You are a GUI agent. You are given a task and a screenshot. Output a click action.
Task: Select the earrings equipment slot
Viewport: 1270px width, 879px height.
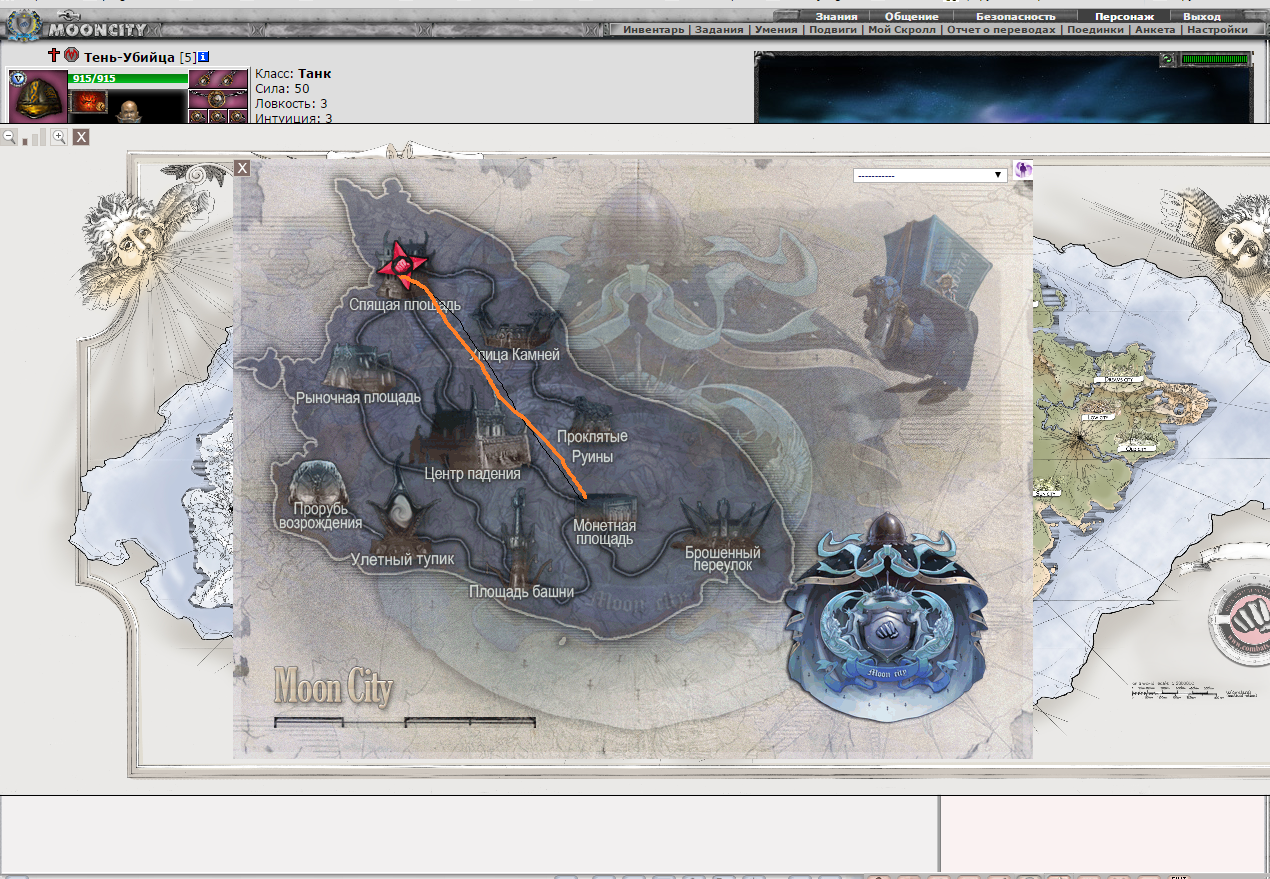(x=218, y=78)
